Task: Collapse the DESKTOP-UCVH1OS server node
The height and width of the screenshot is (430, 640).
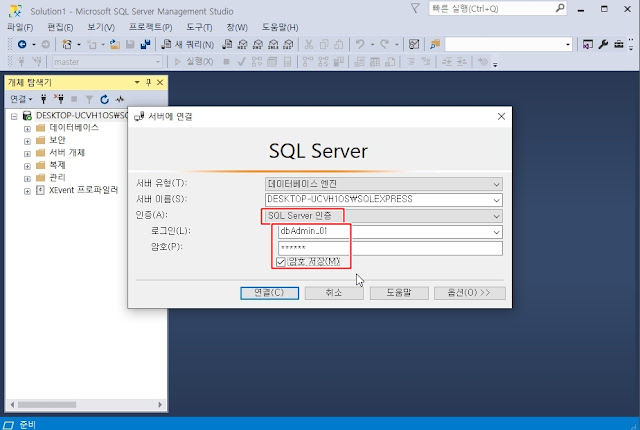Action: click(x=14, y=116)
